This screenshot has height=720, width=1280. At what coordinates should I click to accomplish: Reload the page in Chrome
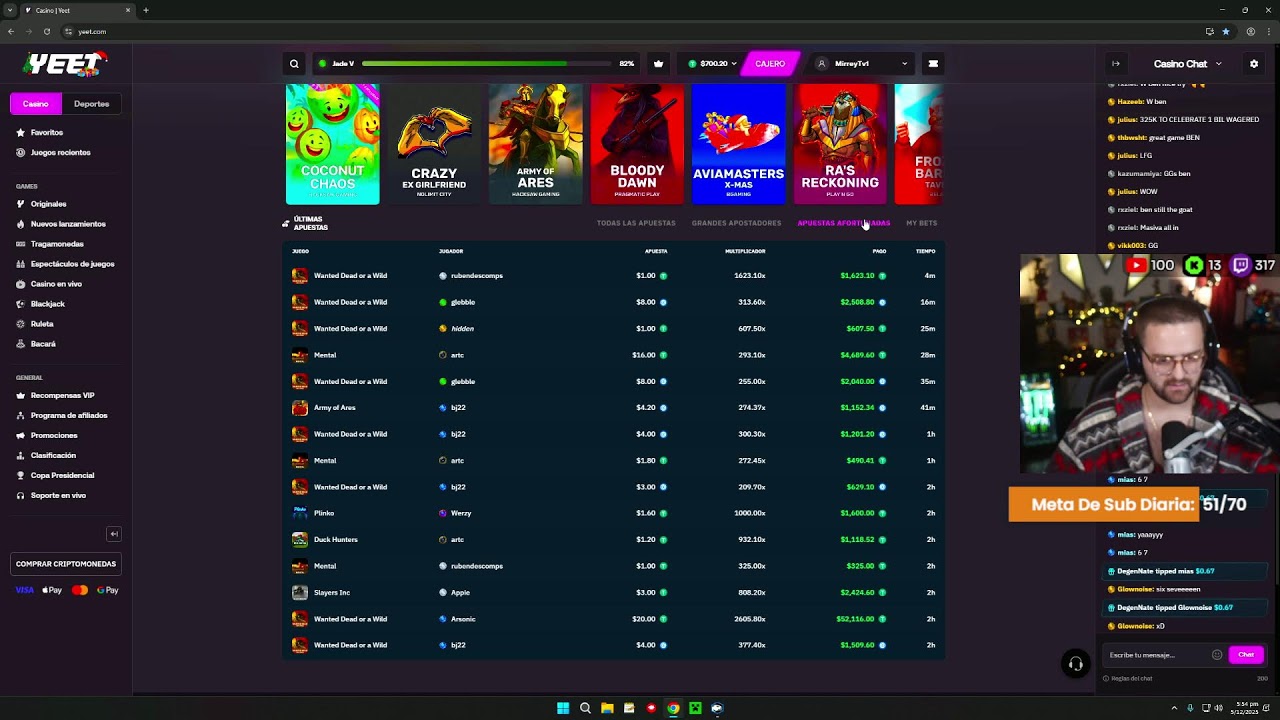pos(46,31)
